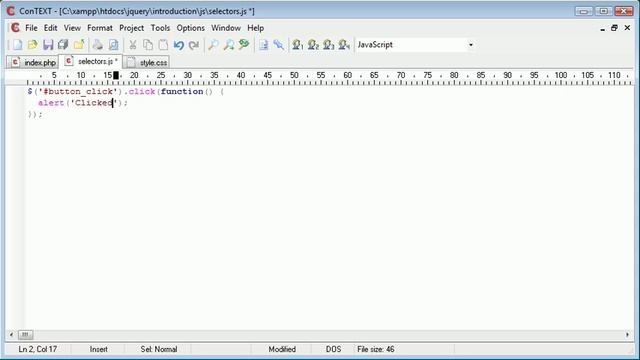Click the Print icon
The width and height of the screenshot is (640, 360).
click(x=98, y=45)
